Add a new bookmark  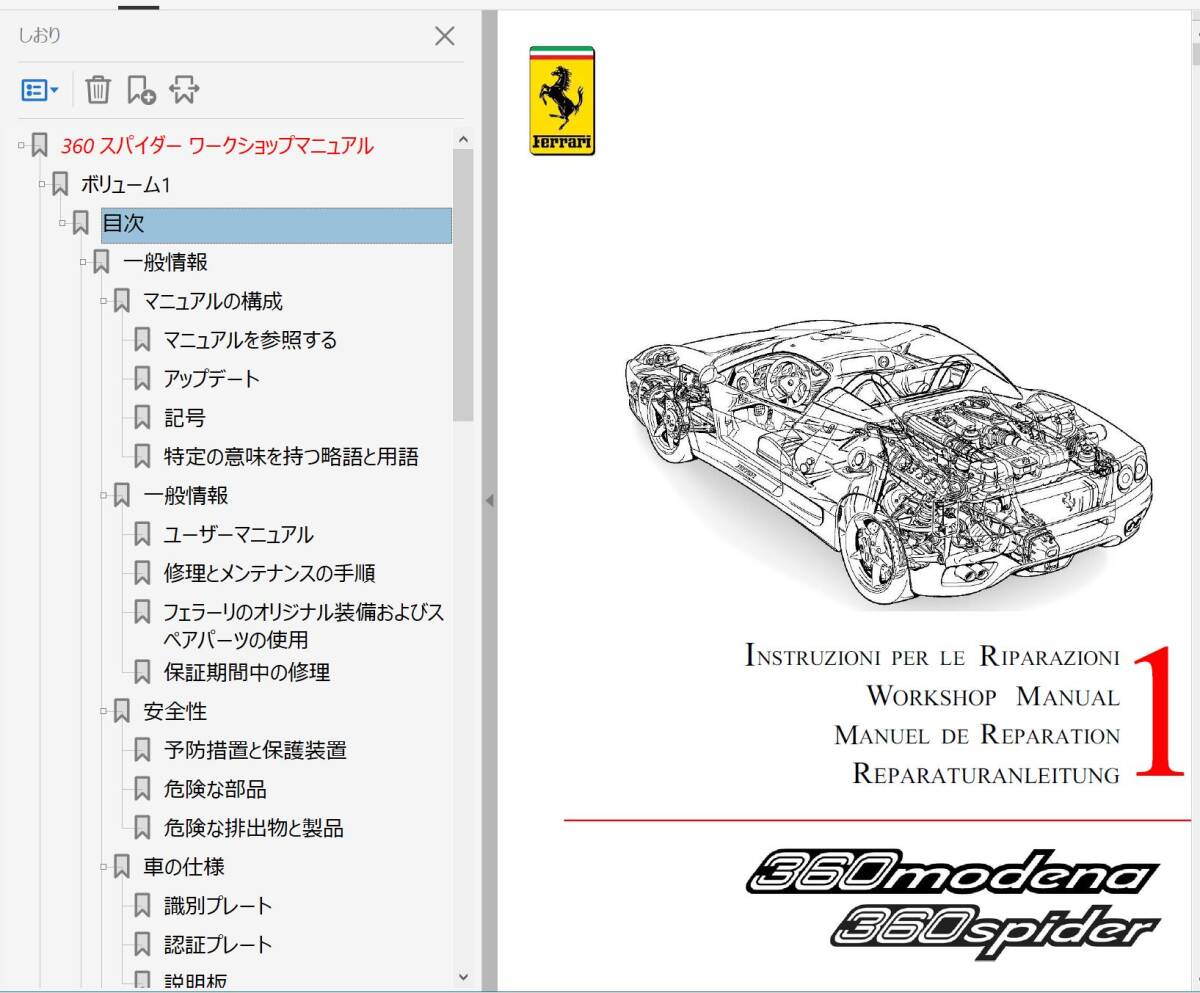point(141,90)
